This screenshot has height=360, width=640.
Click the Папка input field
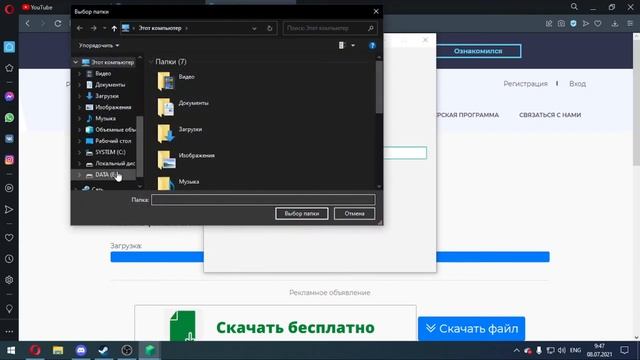pos(263,200)
